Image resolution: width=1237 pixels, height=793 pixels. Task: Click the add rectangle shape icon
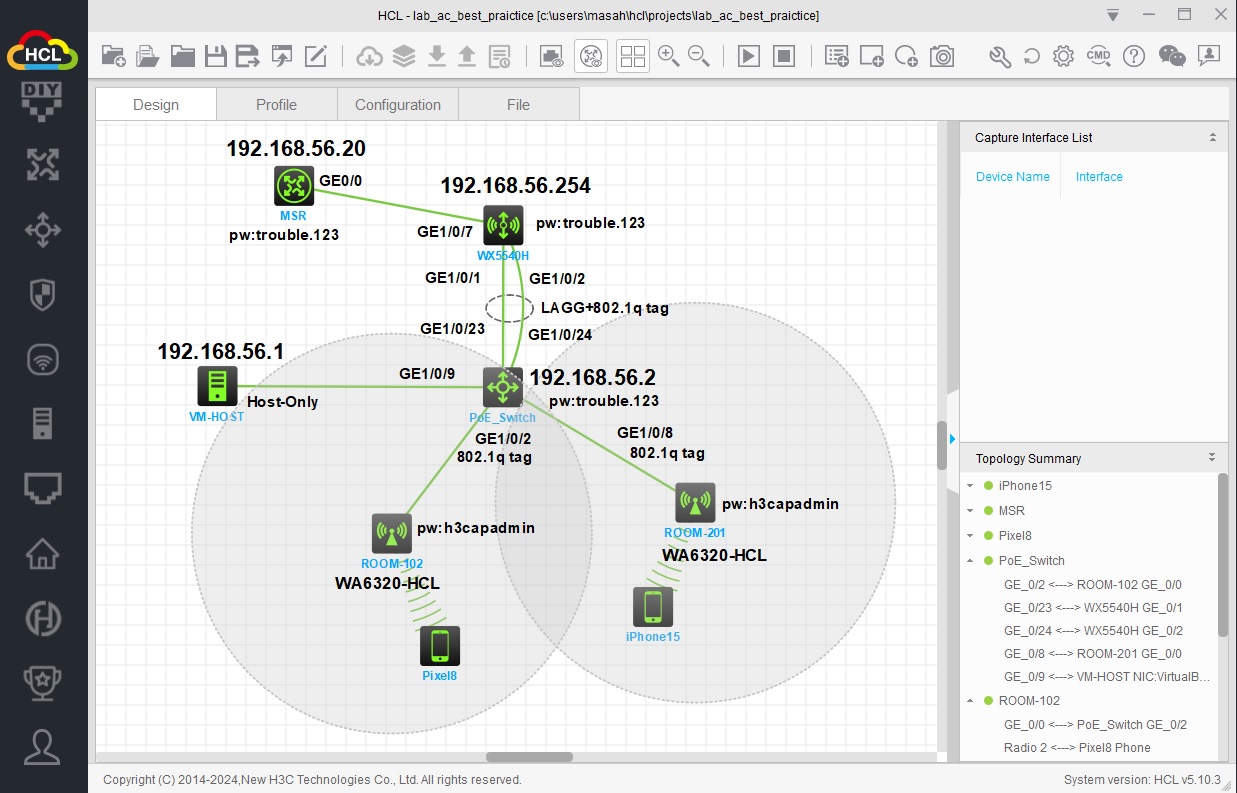(x=872, y=56)
